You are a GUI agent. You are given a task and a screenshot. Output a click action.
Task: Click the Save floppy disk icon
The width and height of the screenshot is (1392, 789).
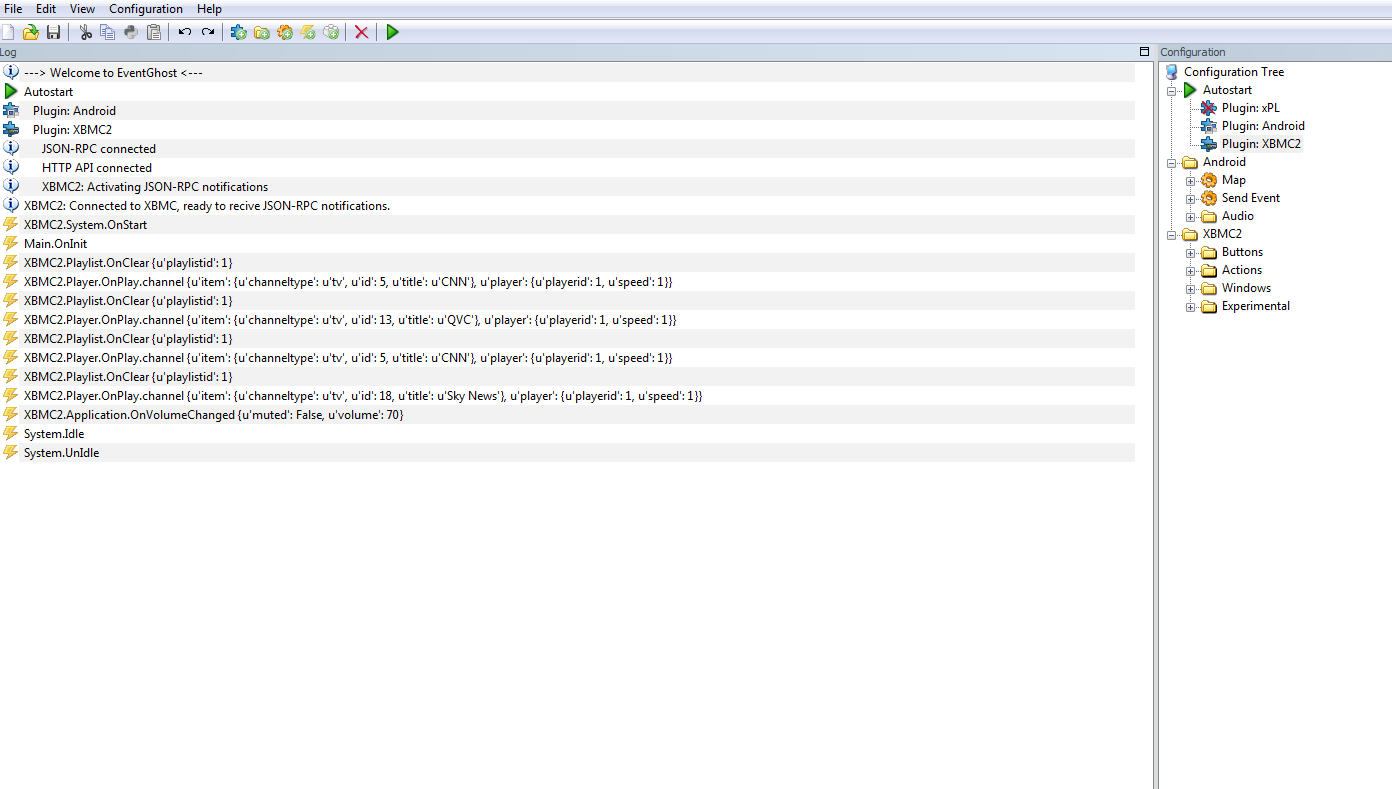click(54, 32)
